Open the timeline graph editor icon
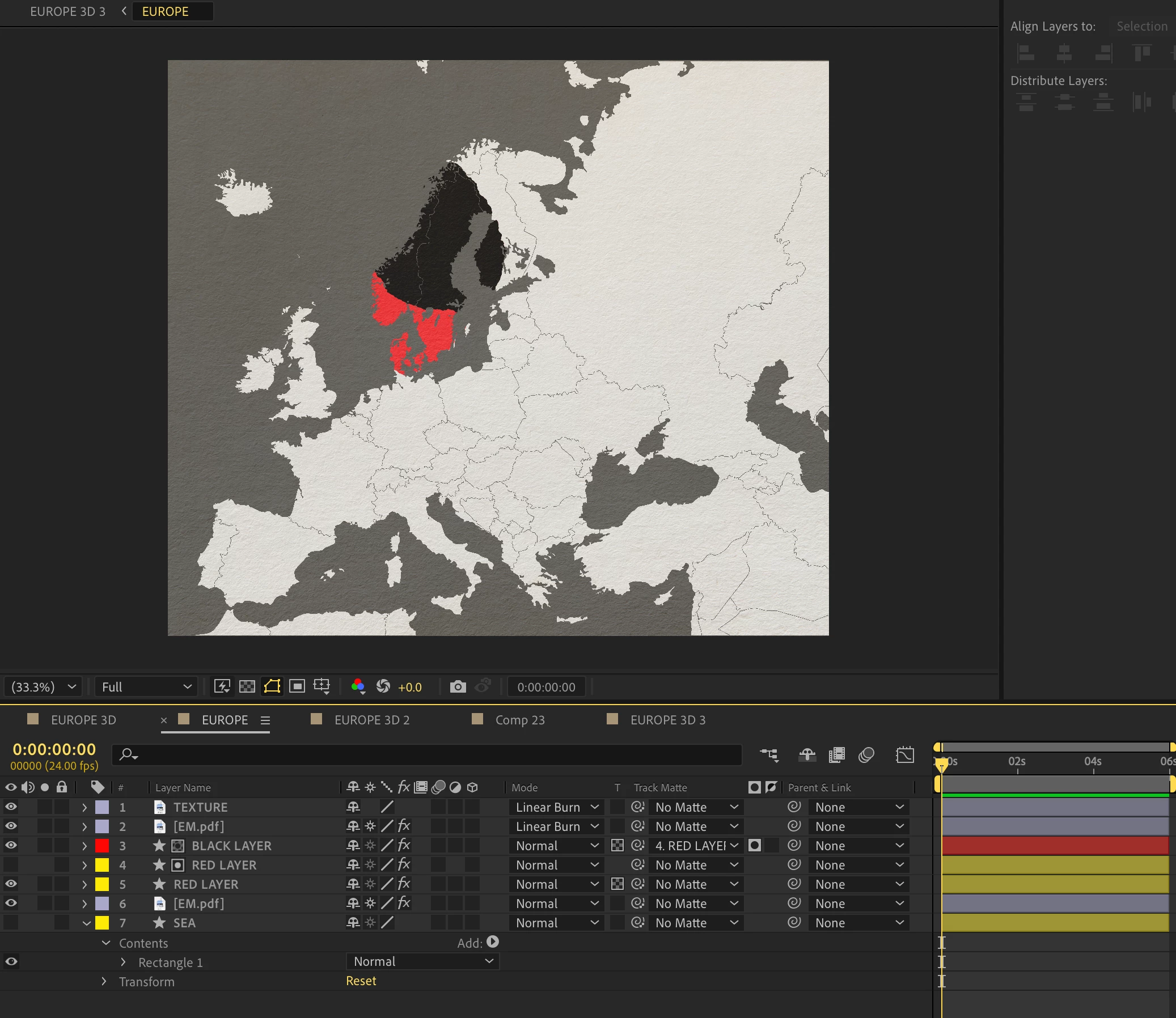The height and width of the screenshot is (1018, 1176). [905, 755]
